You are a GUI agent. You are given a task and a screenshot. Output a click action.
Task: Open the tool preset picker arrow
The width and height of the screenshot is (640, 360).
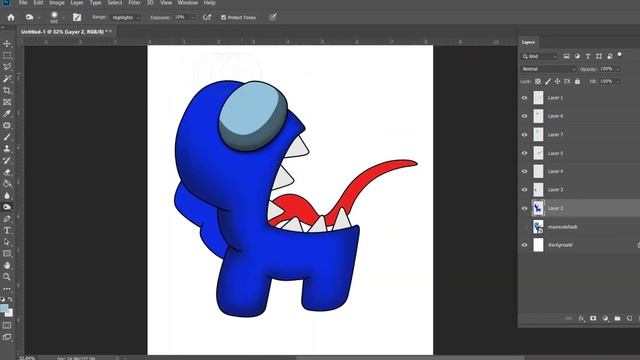coord(39,18)
